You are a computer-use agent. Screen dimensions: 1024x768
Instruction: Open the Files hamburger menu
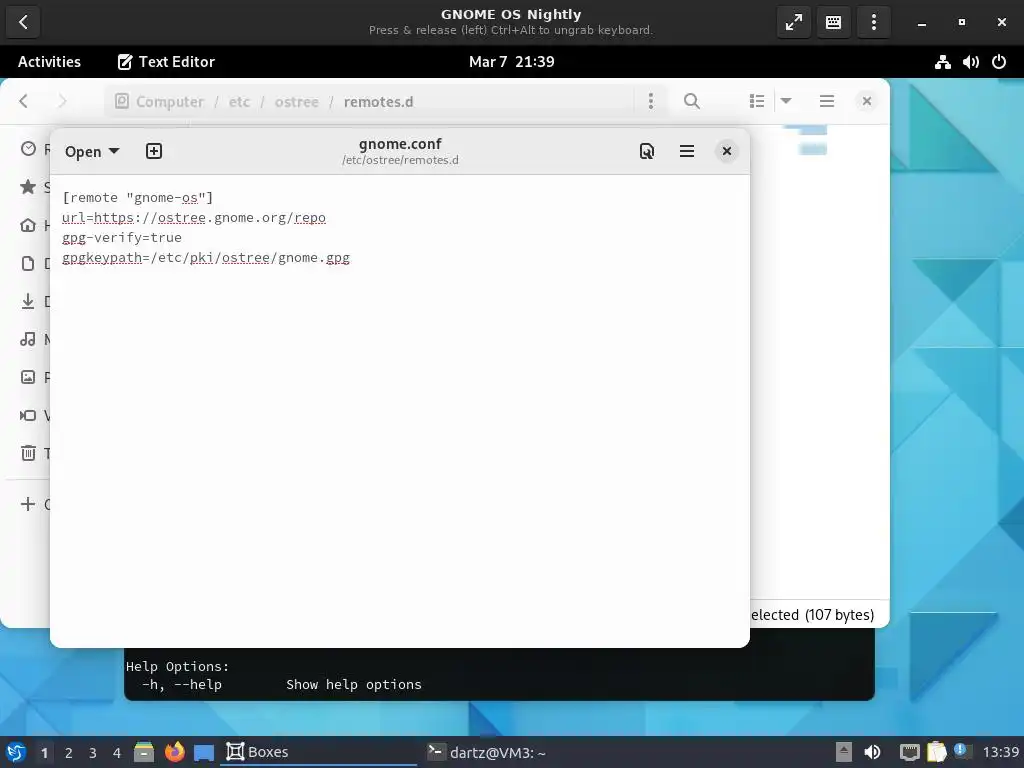coord(827,101)
